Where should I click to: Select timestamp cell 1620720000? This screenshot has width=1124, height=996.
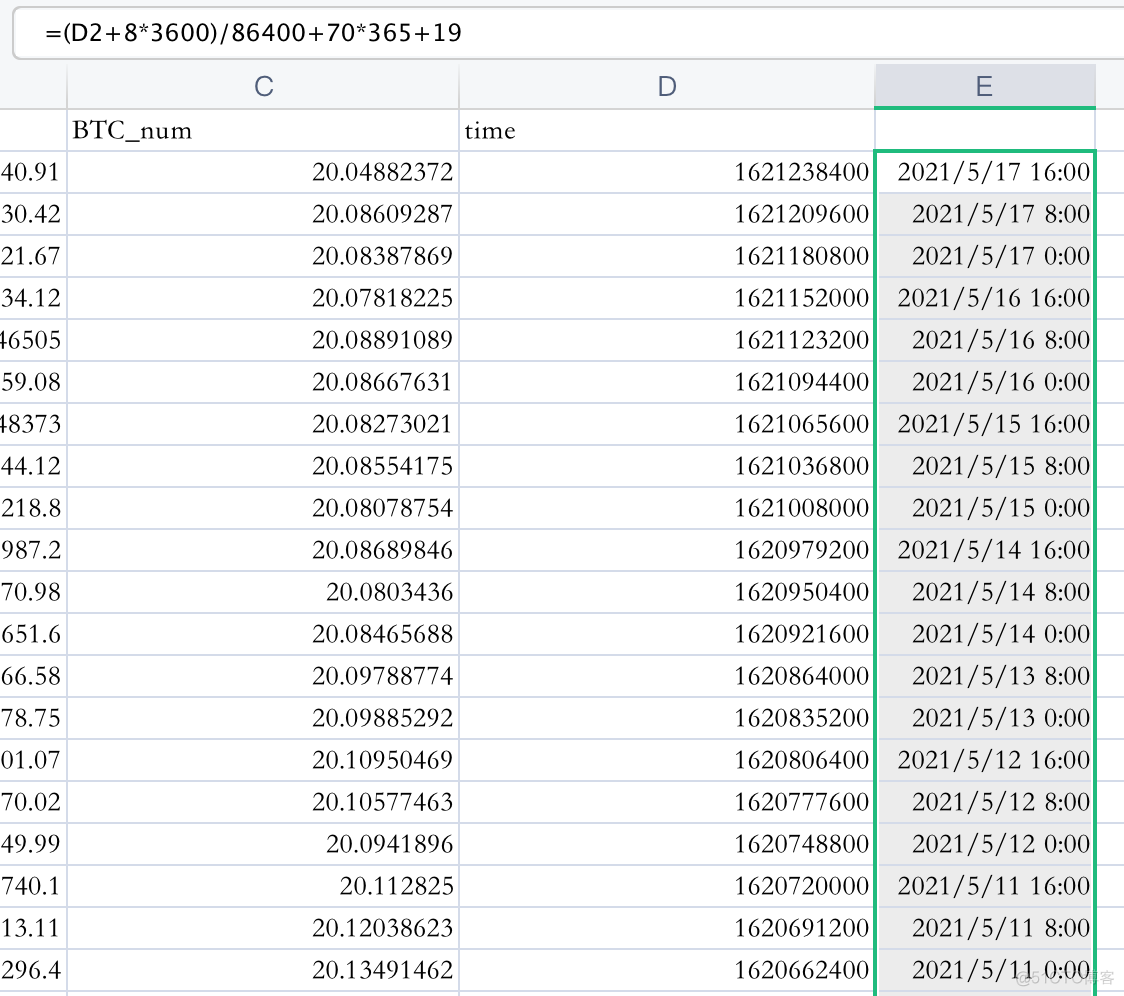pyautogui.click(x=667, y=886)
